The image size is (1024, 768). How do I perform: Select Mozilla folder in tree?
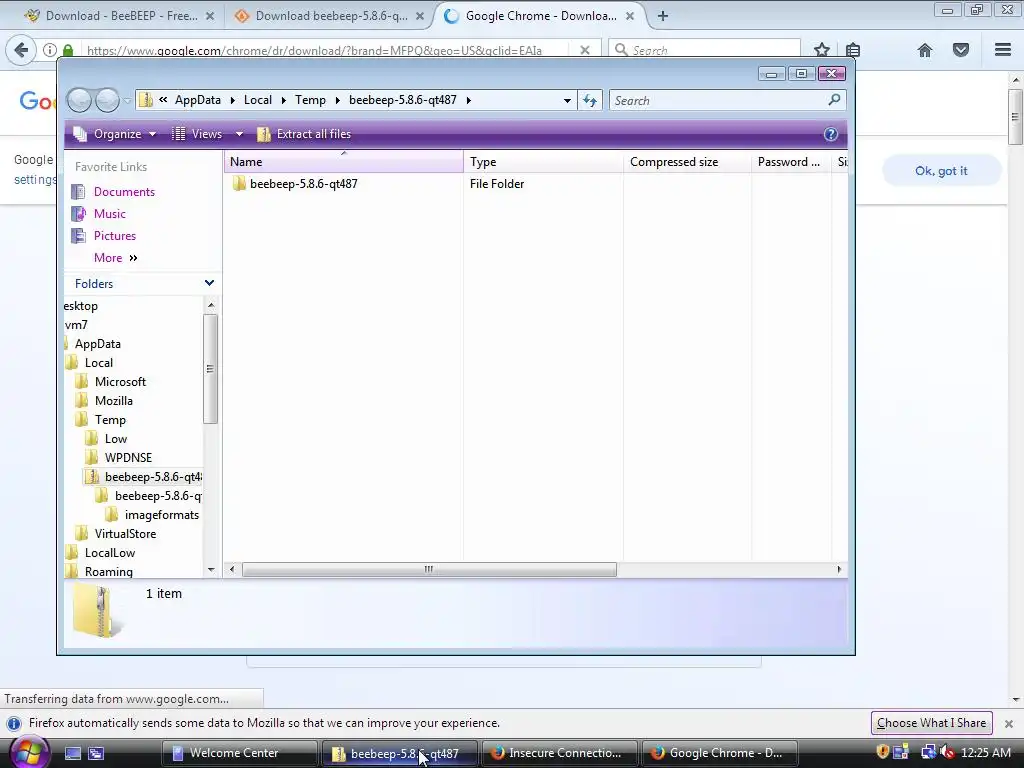[x=114, y=400]
